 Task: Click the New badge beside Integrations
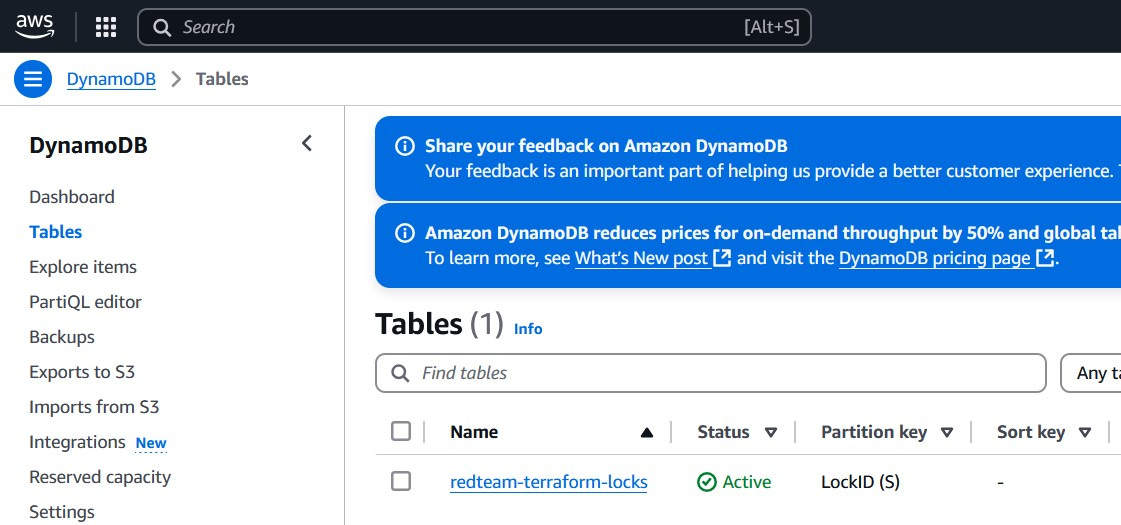[x=151, y=443]
